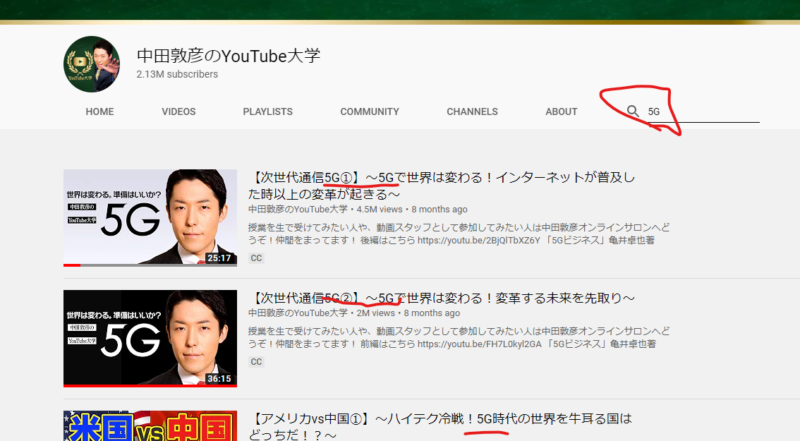Screen dimensions: 800x441
Task: Click the CC badge under the 5G① video
Action: pyautogui.click(x=256, y=257)
